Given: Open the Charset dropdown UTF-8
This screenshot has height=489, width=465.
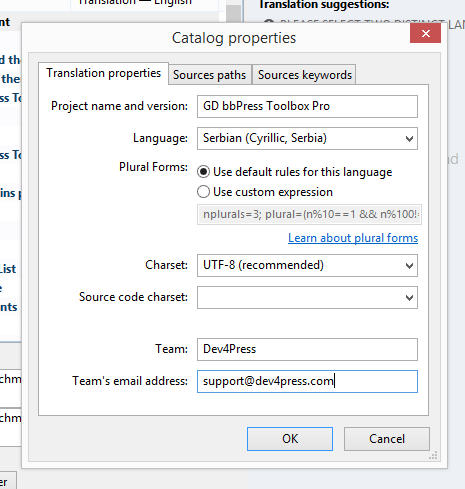Looking at the screenshot, I should click(307, 266).
